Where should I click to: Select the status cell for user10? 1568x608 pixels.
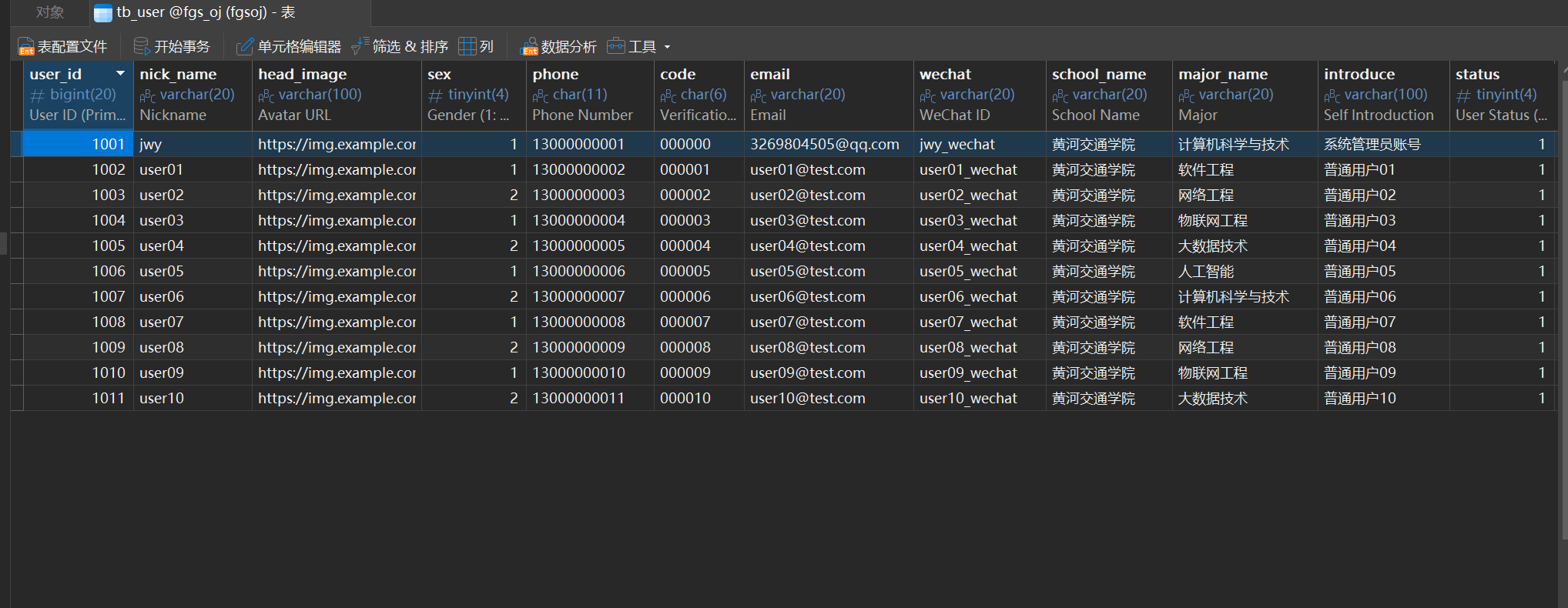coord(1503,399)
